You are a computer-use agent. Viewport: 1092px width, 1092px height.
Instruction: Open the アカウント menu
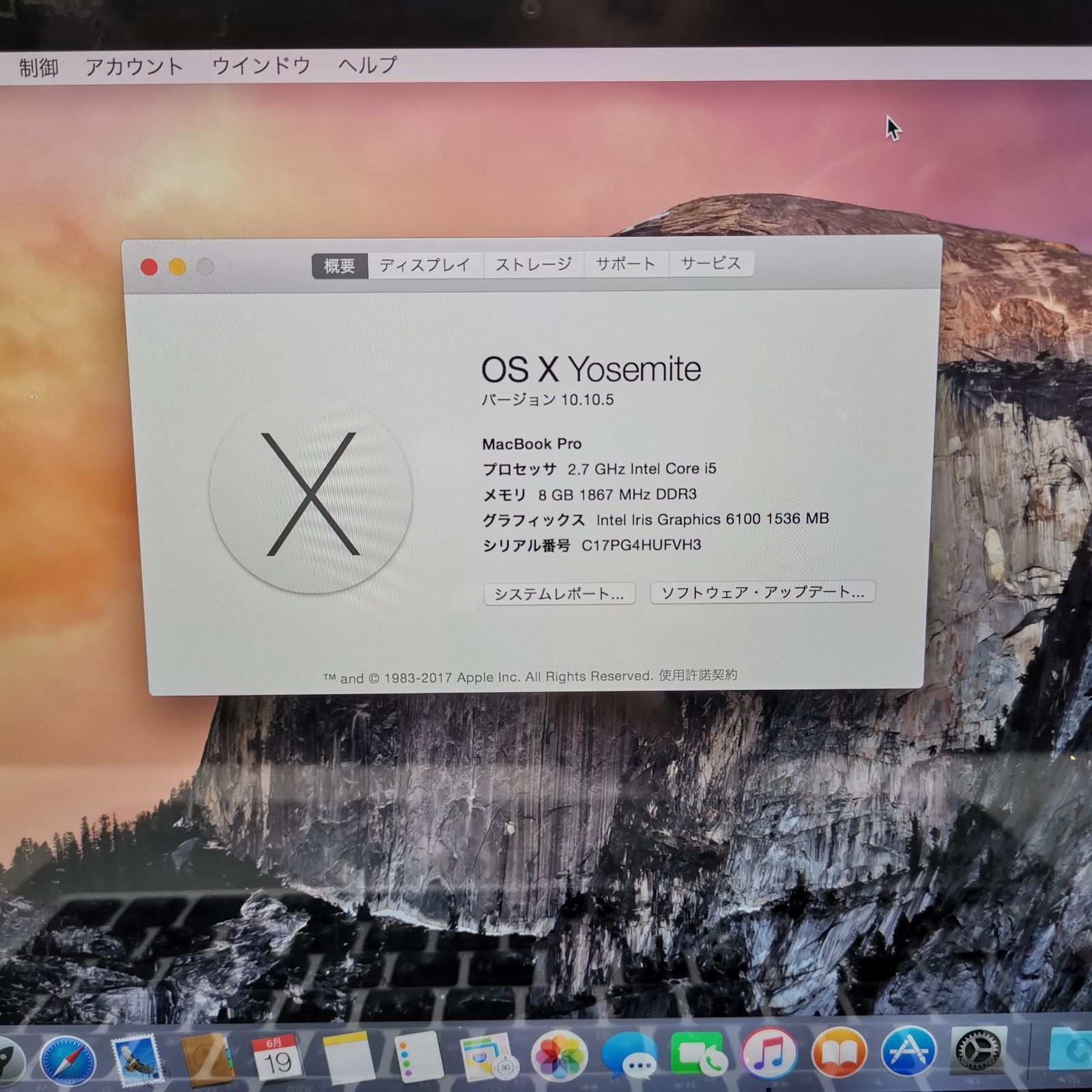pos(134,67)
